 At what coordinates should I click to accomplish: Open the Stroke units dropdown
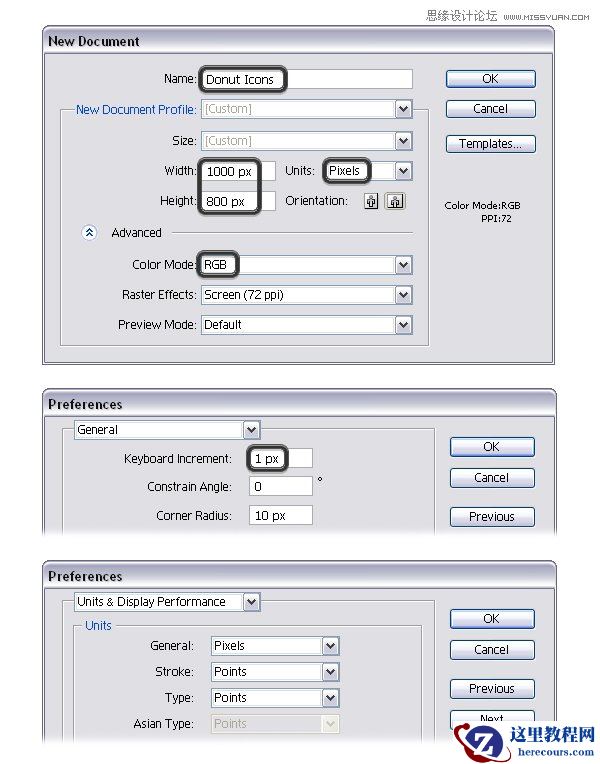click(x=330, y=672)
